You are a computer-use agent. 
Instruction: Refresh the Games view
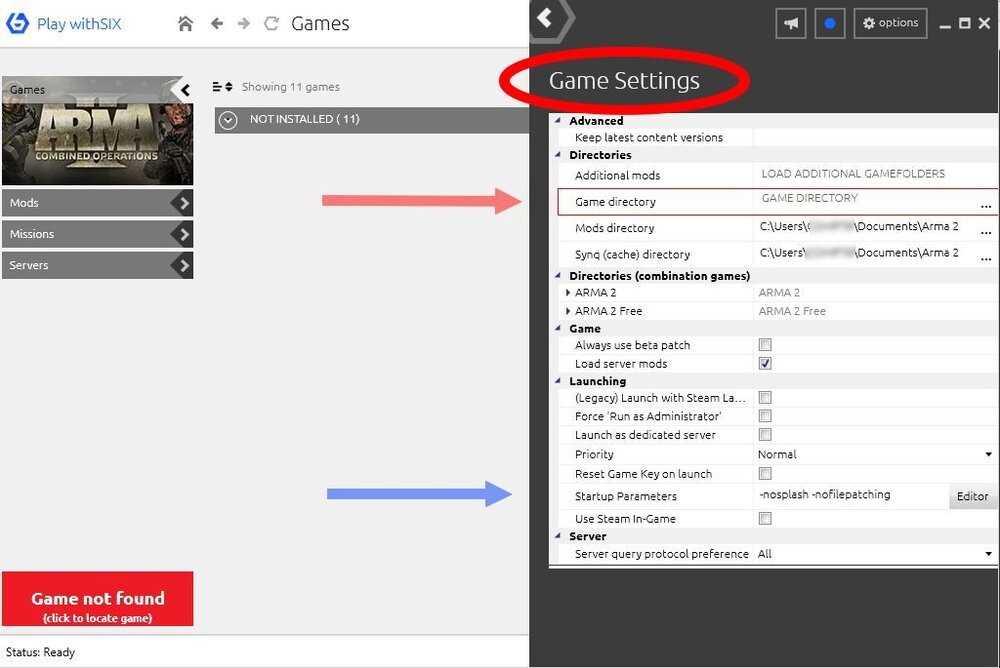pyautogui.click(x=272, y=24)
